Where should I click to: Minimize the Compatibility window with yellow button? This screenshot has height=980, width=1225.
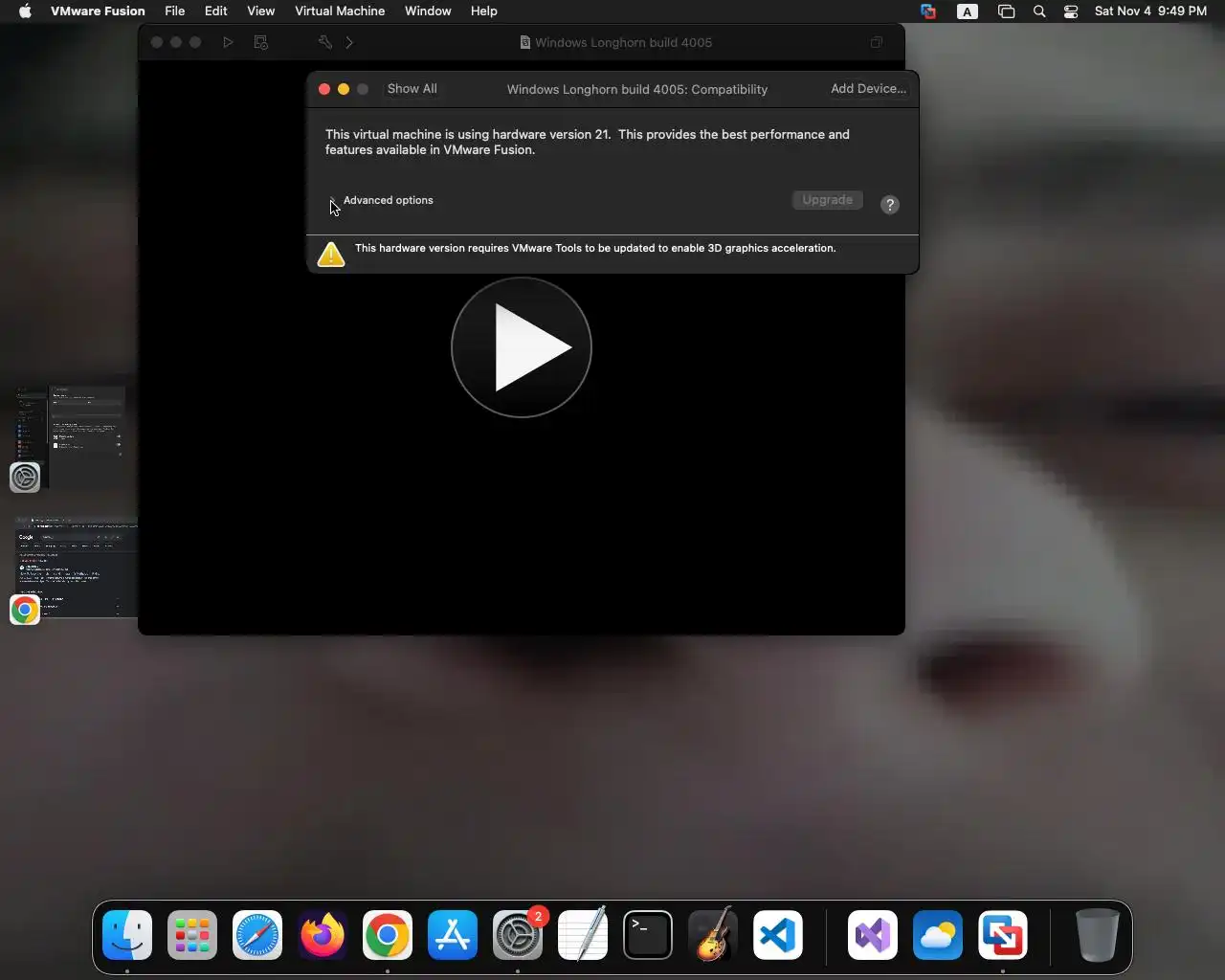coord(344,89)
